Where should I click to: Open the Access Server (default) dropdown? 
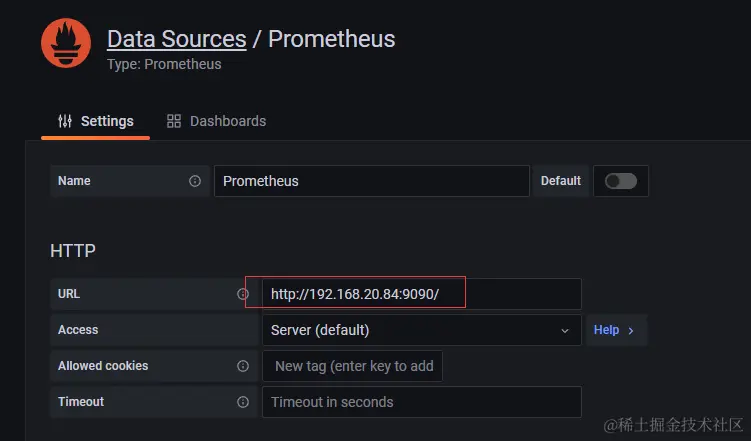click(421, 330)
